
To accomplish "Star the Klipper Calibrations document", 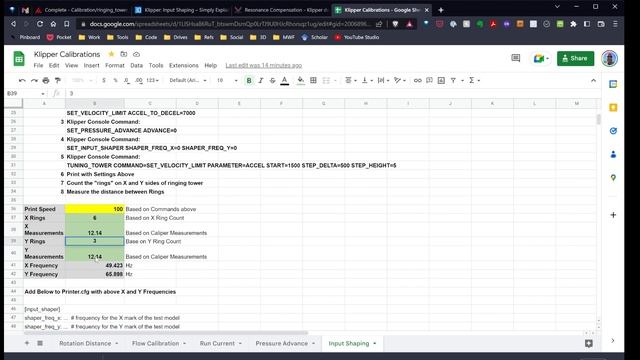I will click(x=111, y=54).
